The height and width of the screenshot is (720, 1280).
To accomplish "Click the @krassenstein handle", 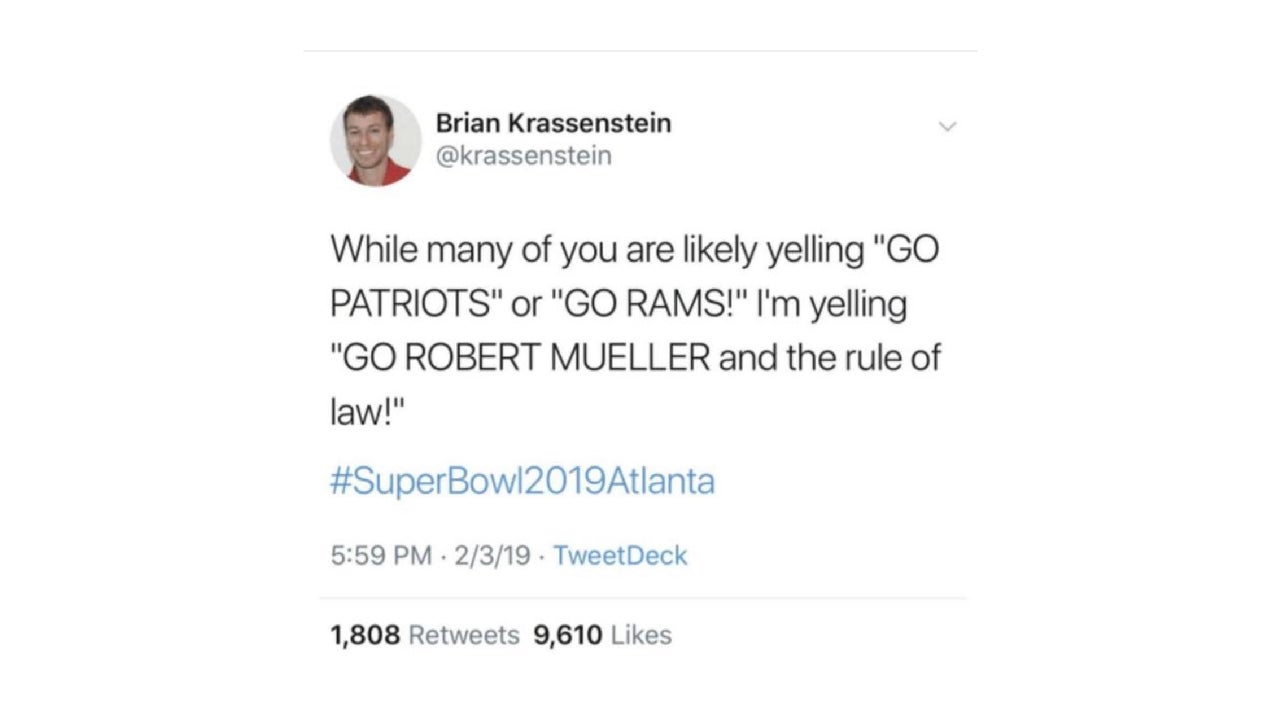I will click(523, 157).
